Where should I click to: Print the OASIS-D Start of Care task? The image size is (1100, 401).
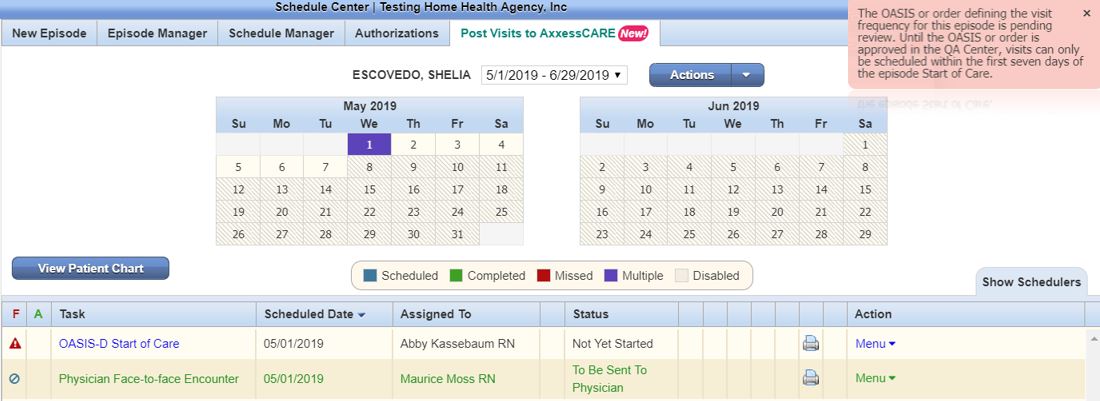[810, 343]
